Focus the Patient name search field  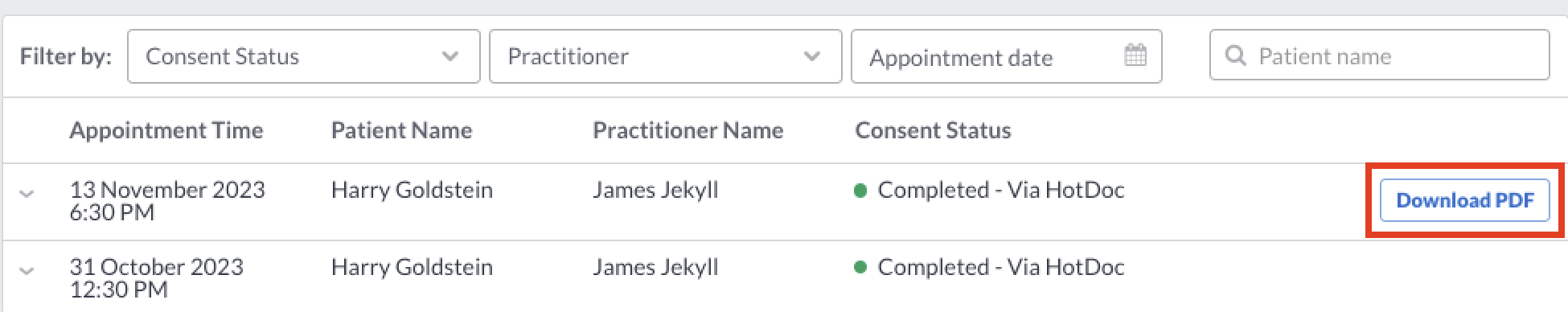tap(1379, 55)
